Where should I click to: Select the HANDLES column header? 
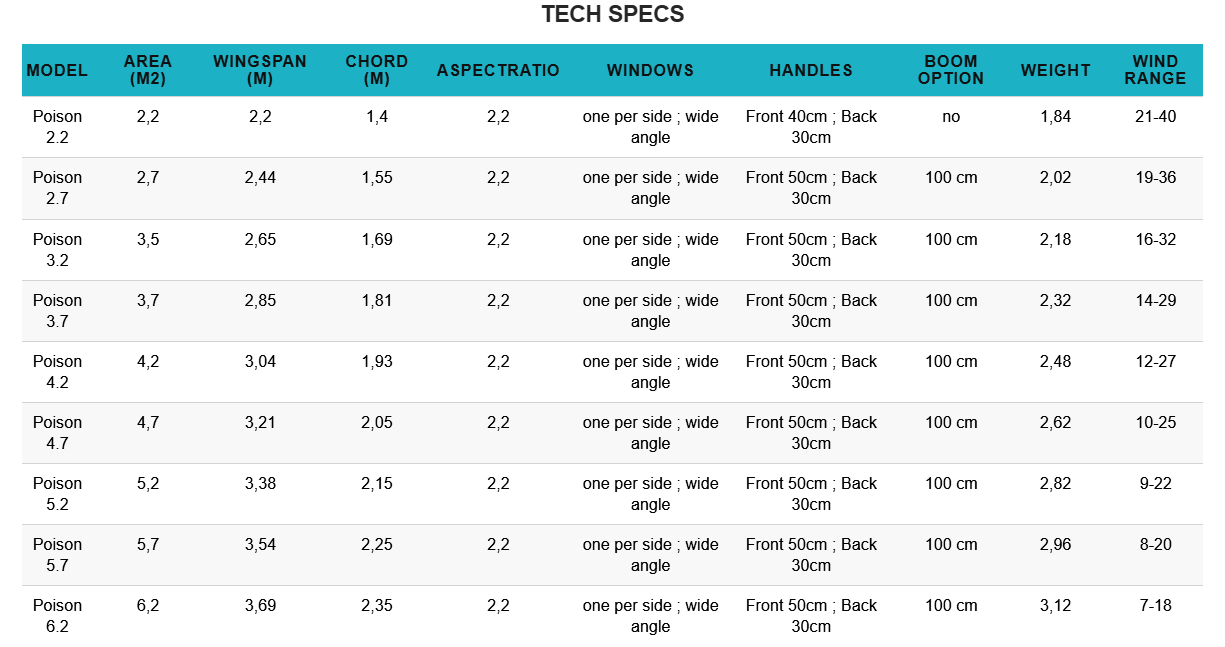pyautogui.click(x=811, y=70)
